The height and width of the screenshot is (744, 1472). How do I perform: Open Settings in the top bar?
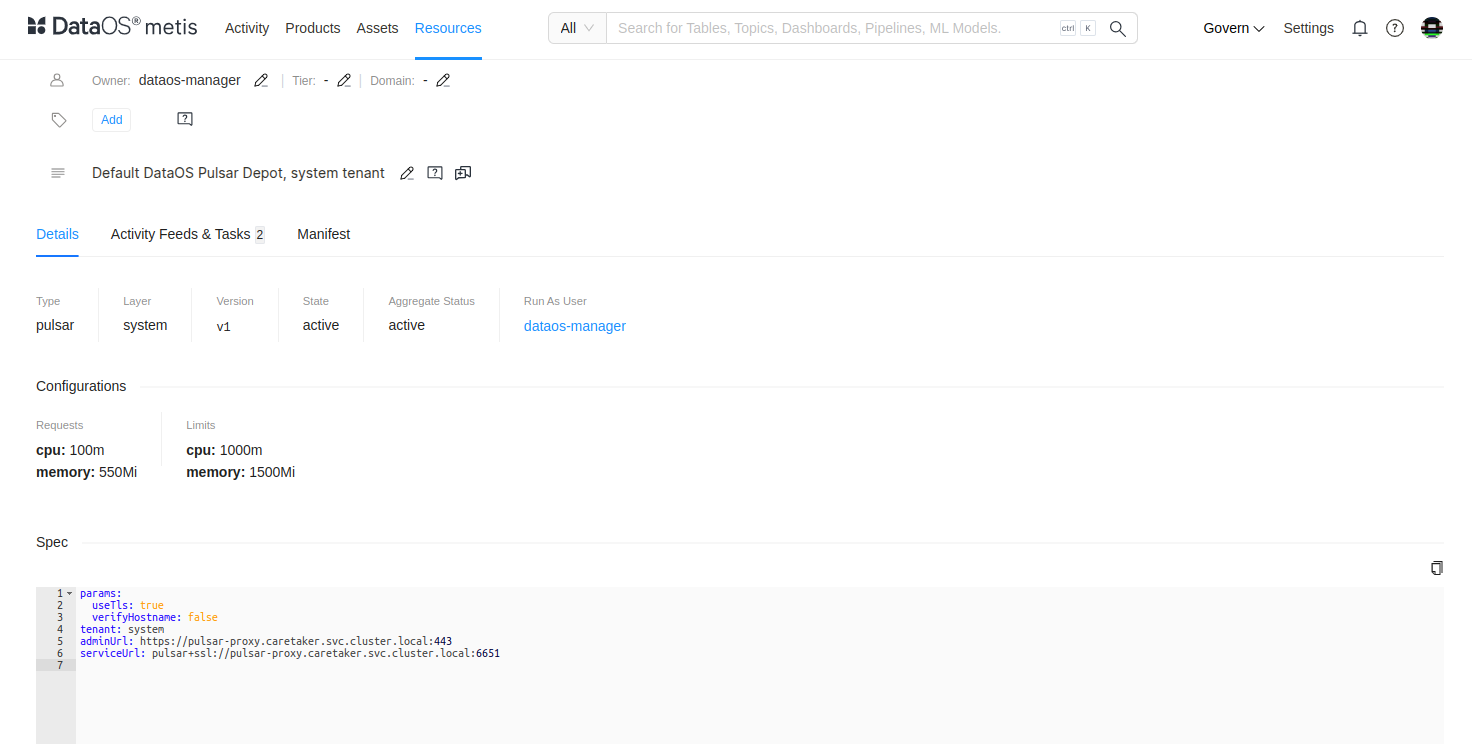(1308, 28)
